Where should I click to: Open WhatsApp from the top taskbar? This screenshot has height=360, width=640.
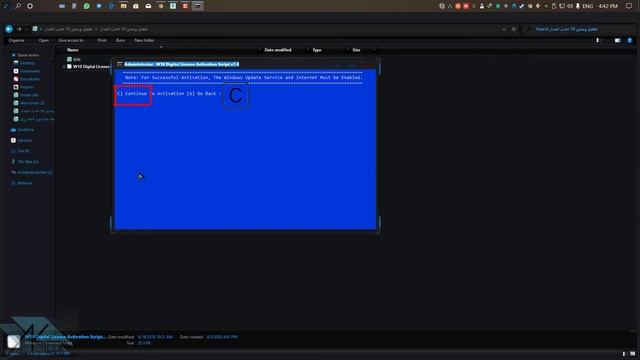click(x=87, y=6)
